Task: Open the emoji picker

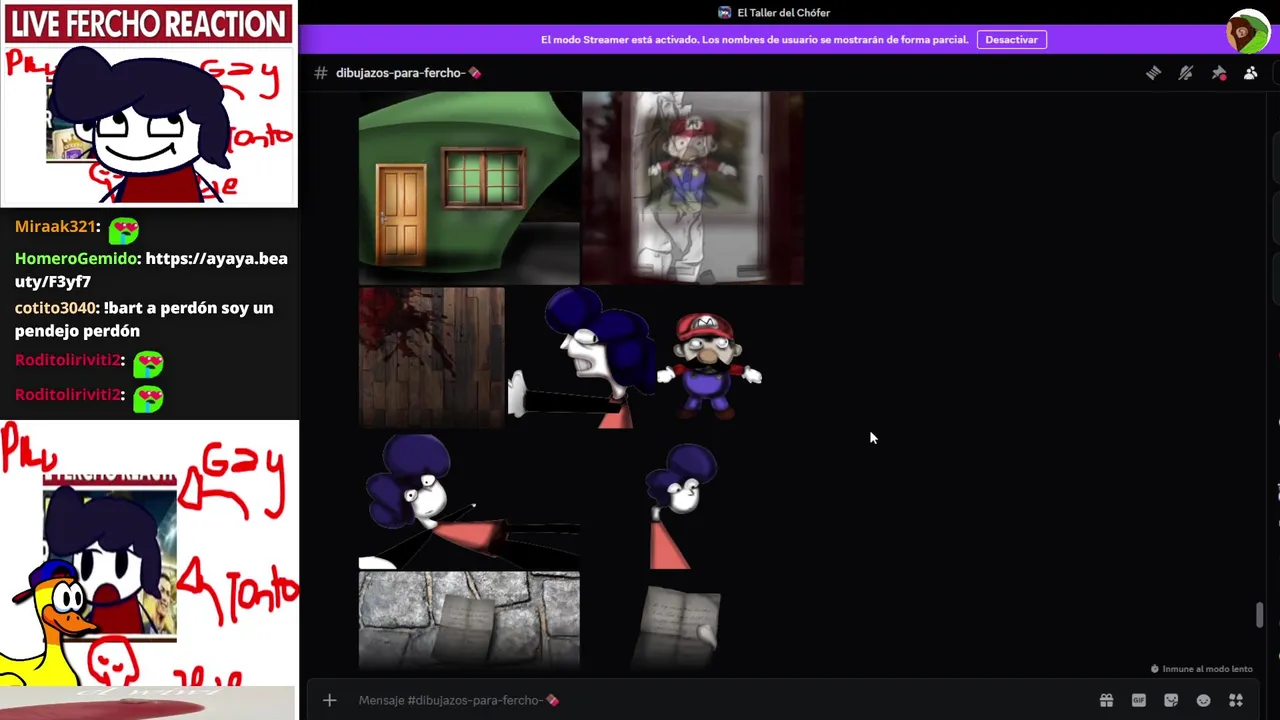Action: [x=1203, y=700]
